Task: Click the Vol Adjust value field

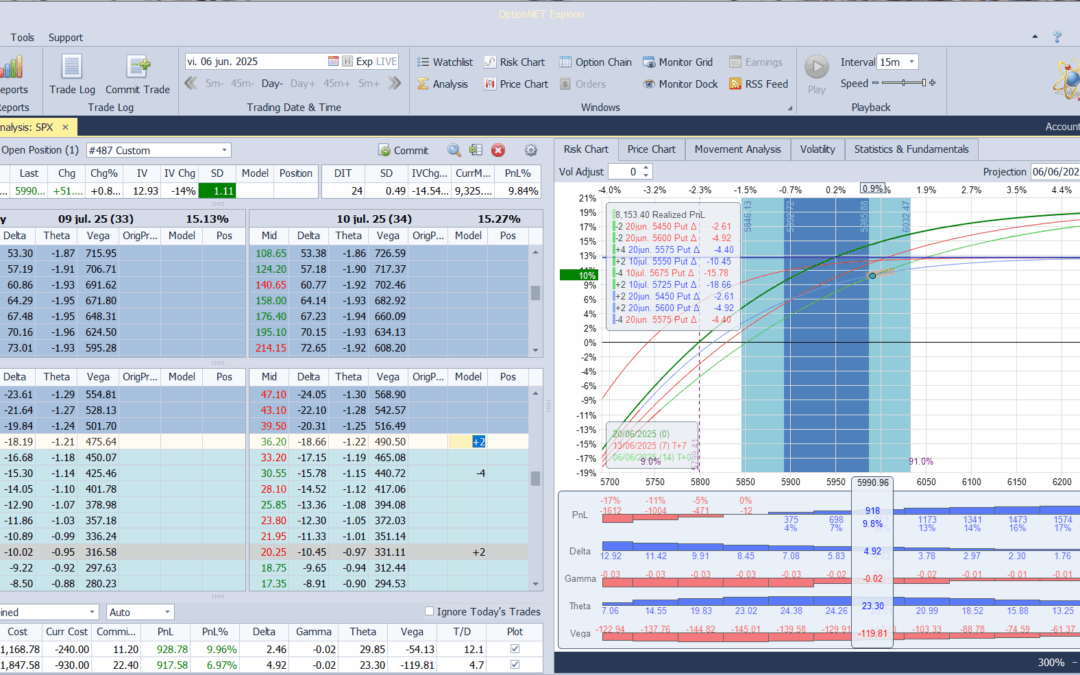Action: click(x=623, y=172)
